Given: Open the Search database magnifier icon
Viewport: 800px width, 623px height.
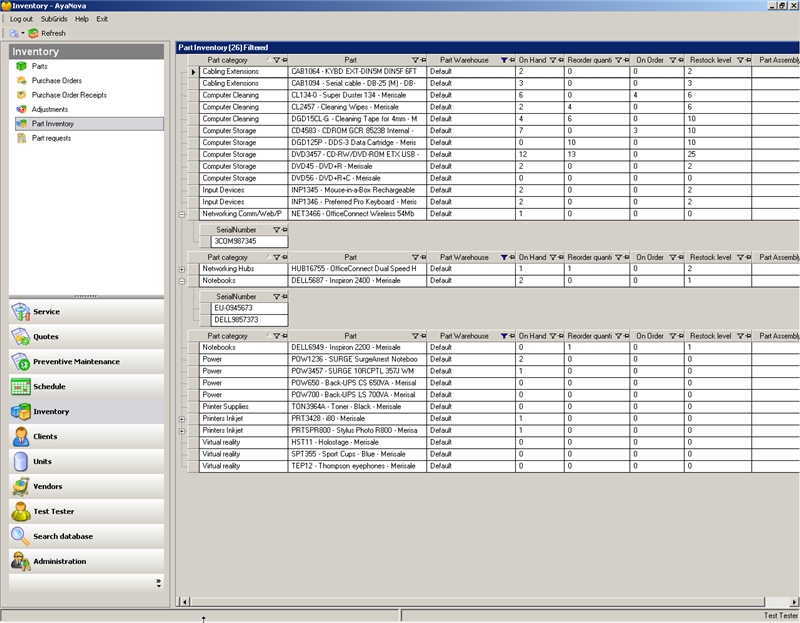Looking at the screenshot, I should (20, 537).
